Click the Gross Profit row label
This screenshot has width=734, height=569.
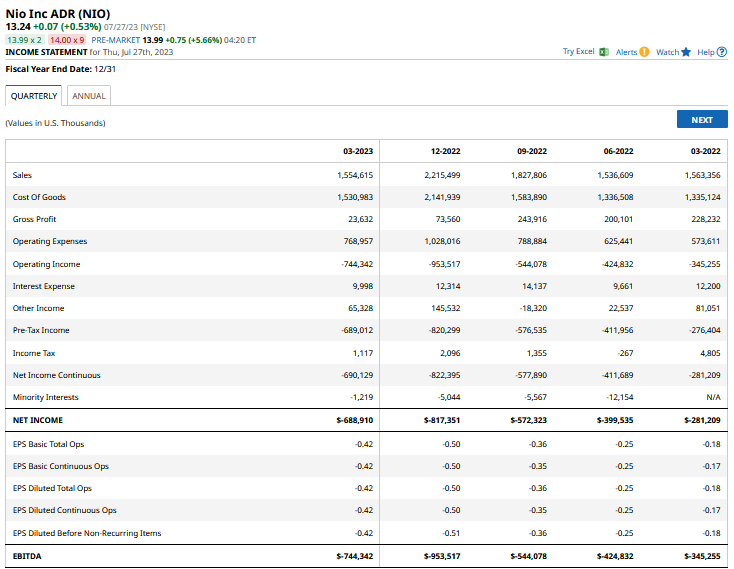tap(35, 219)
